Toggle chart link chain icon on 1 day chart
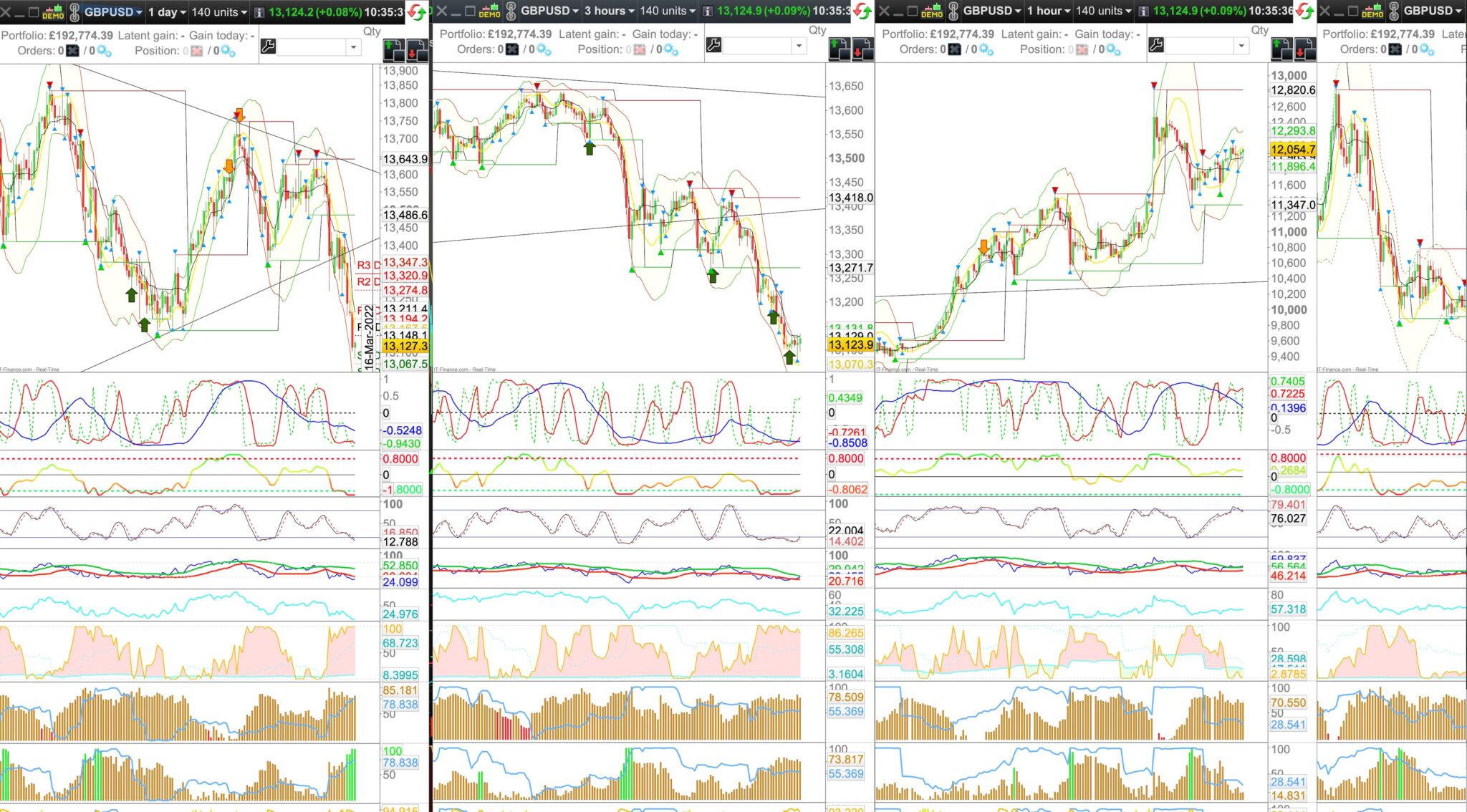Image resolution: width=1467 pixels, height=812 pixels. click(x=74, y=11)
